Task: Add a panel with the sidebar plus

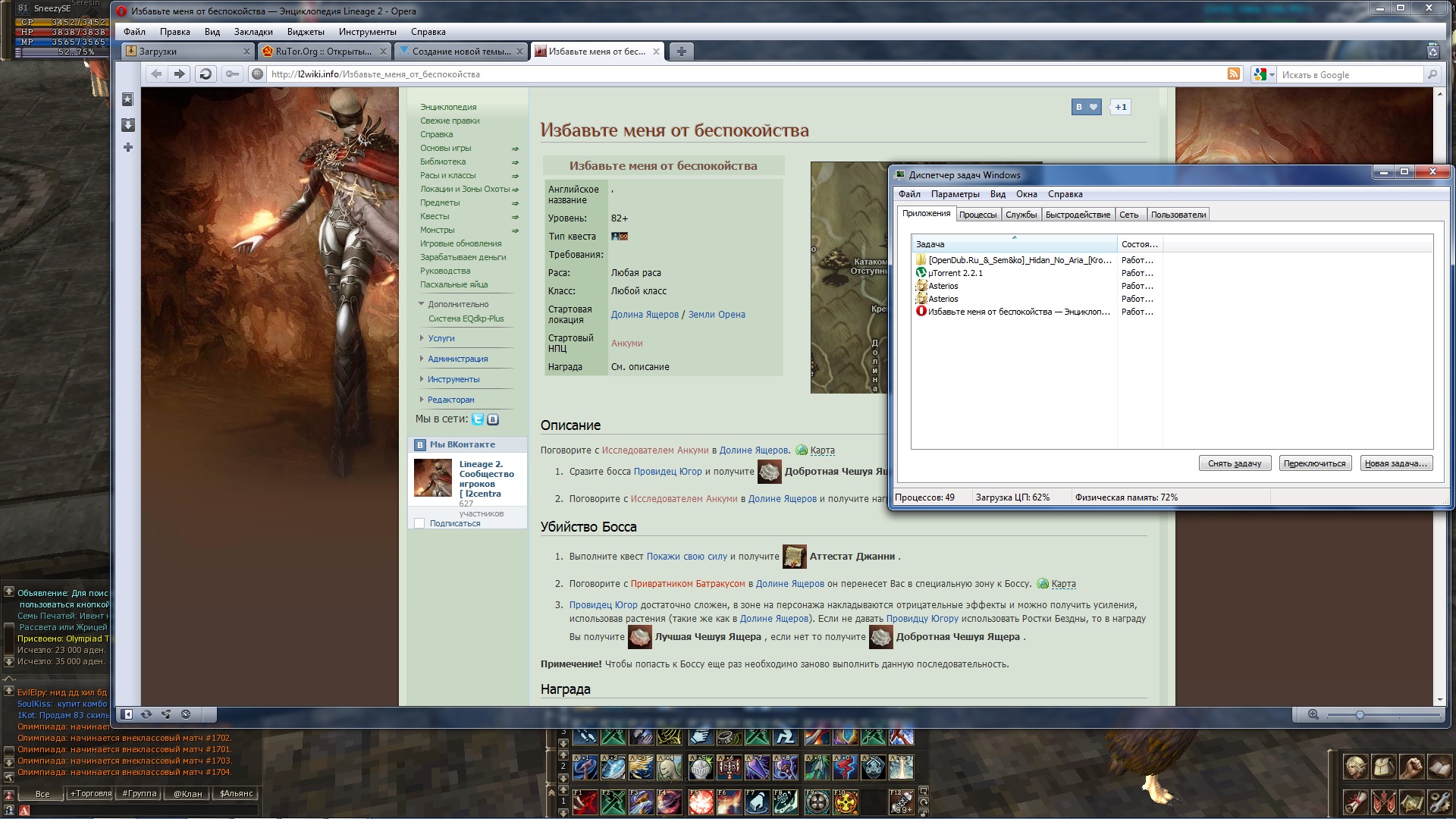Action: coord(128,147)
